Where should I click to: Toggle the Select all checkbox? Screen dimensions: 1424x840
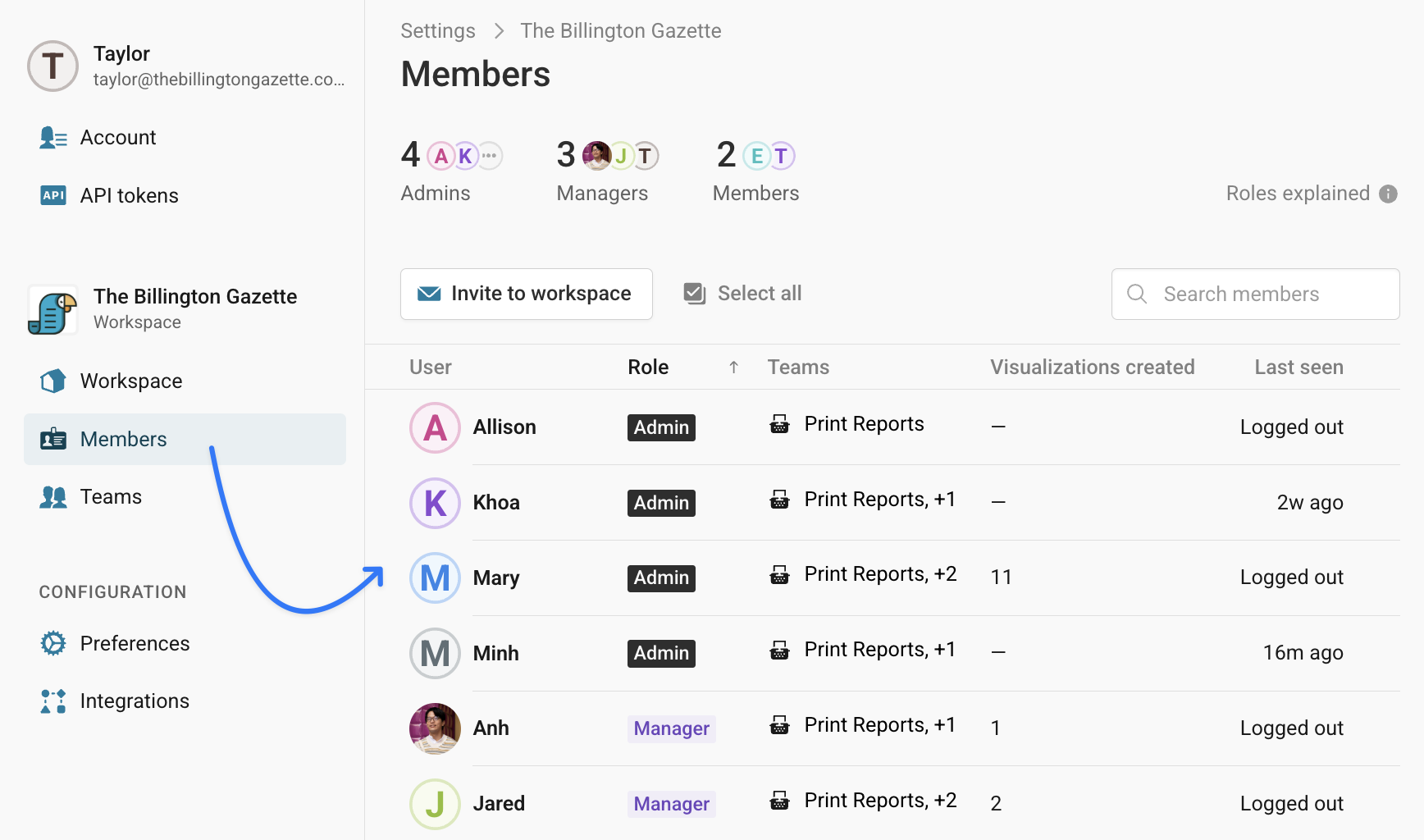pos(695,294)
